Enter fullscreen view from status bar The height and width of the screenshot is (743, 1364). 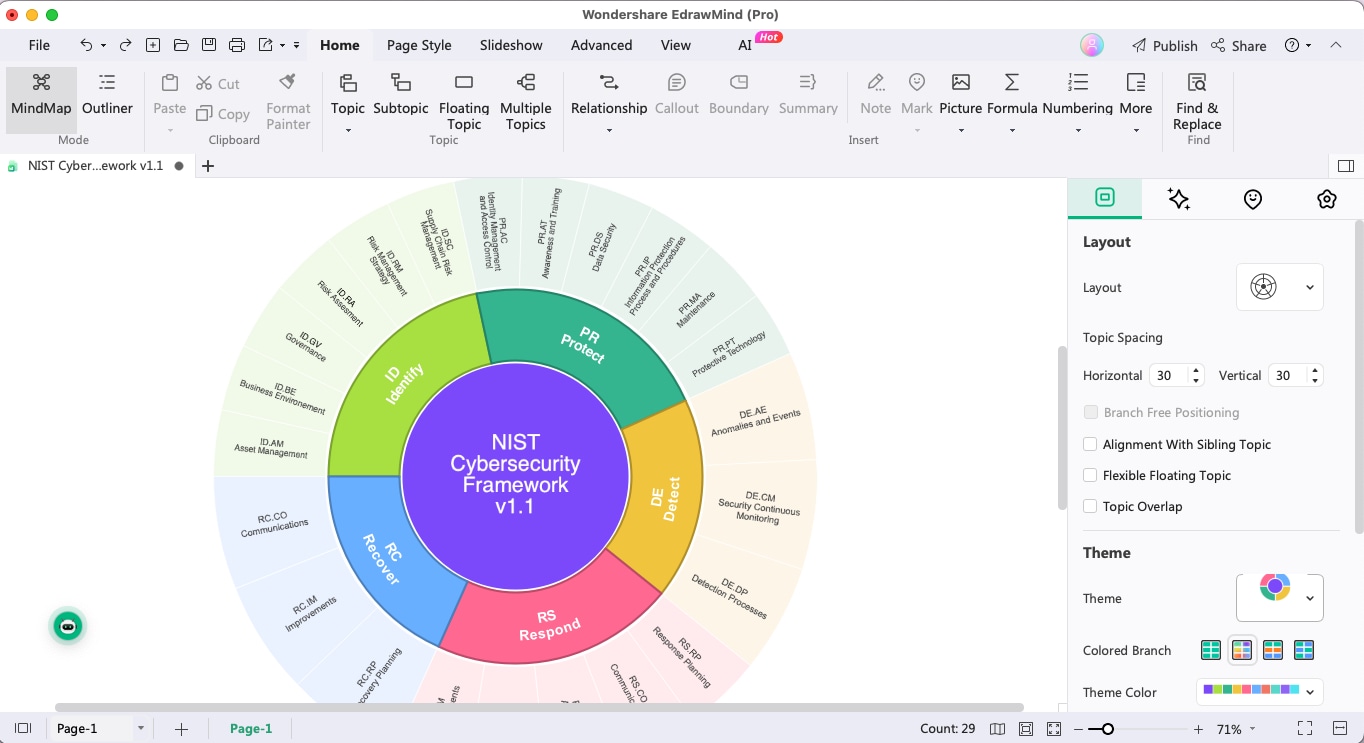(x=1305, y=729)
